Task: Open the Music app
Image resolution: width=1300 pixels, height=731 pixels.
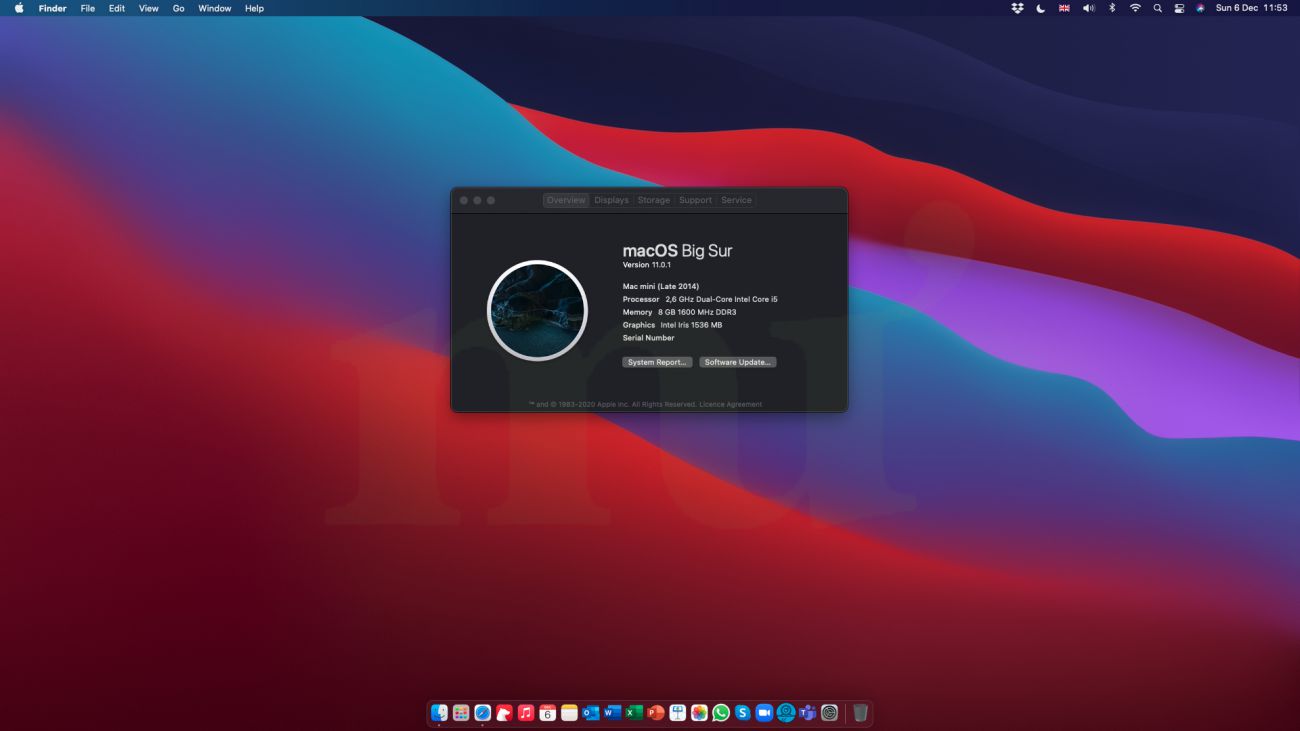Action: pyautogui.click(x=526, y=713)
